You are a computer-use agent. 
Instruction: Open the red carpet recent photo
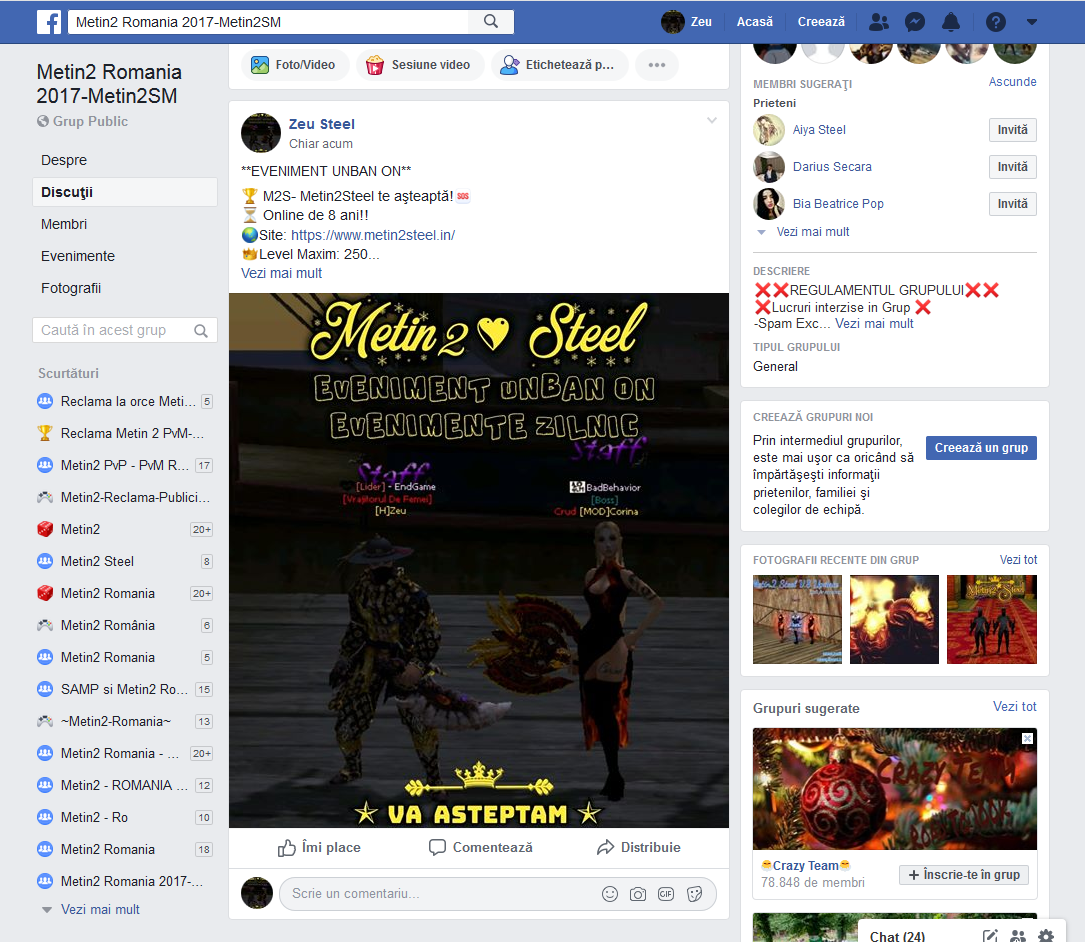(992, 619)
